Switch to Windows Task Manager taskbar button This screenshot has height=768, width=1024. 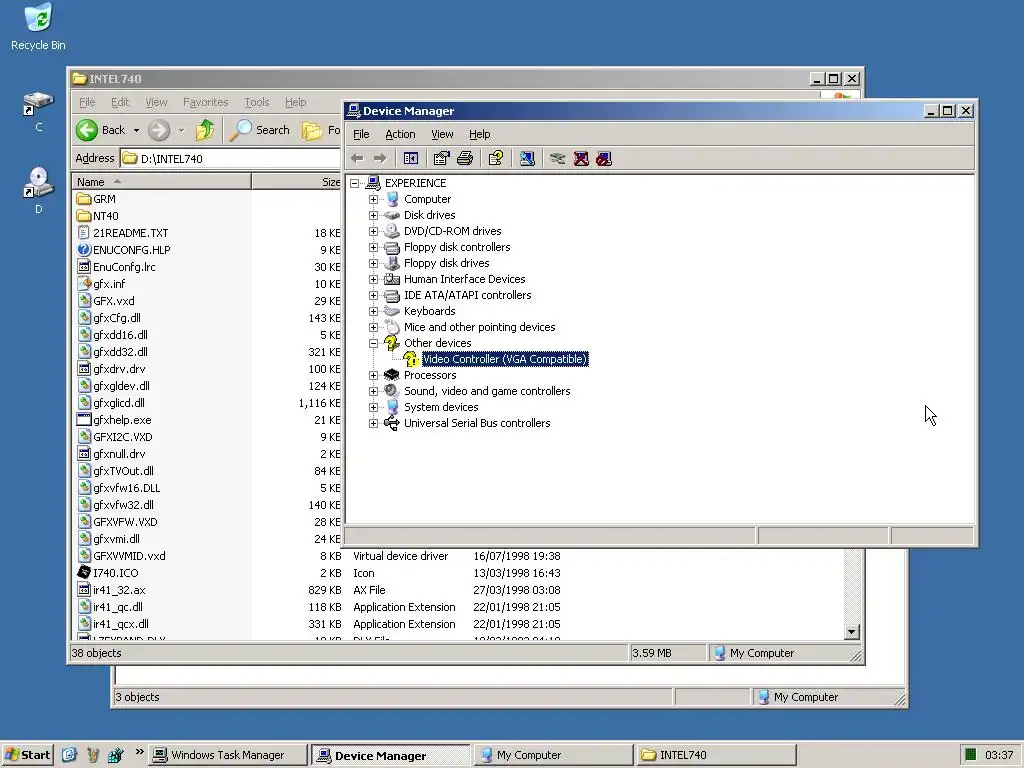pos(227,755)
